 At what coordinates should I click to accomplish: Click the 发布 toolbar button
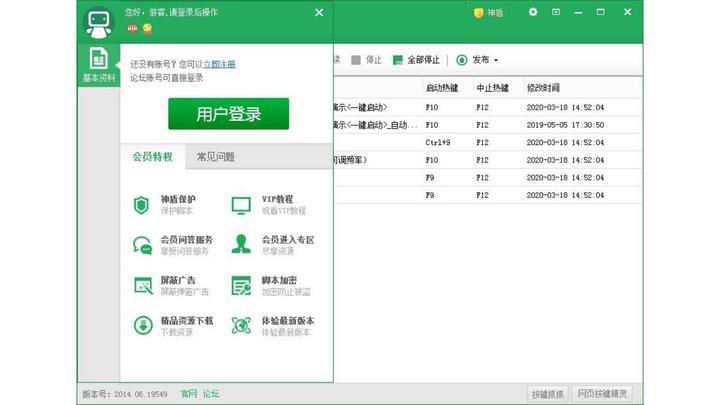coord(472,60)
